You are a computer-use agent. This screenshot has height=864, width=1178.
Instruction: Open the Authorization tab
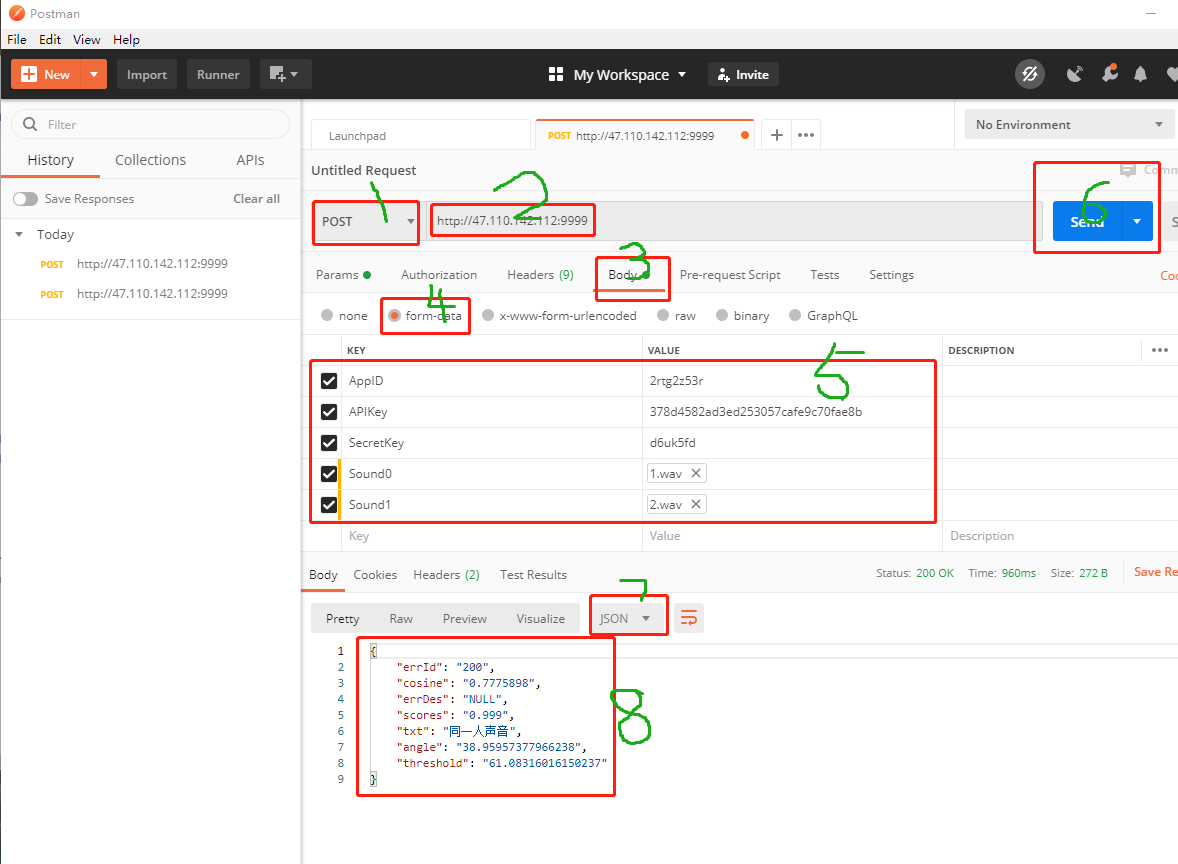tap(439, 275)
